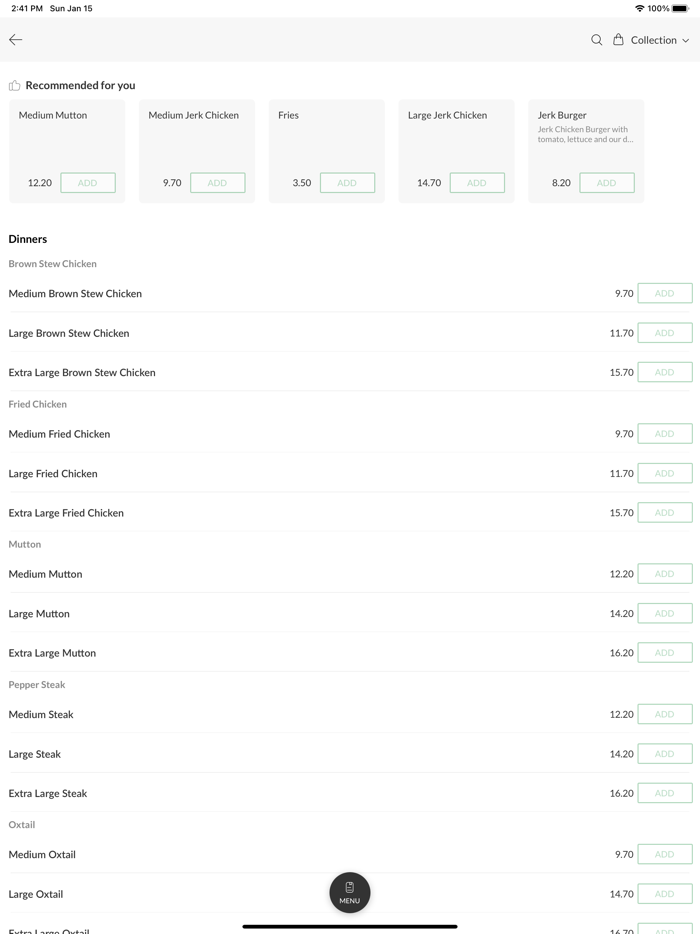Open the search magnifier icon
Viewport: 700px width, 934px height.
coord(596,40)
